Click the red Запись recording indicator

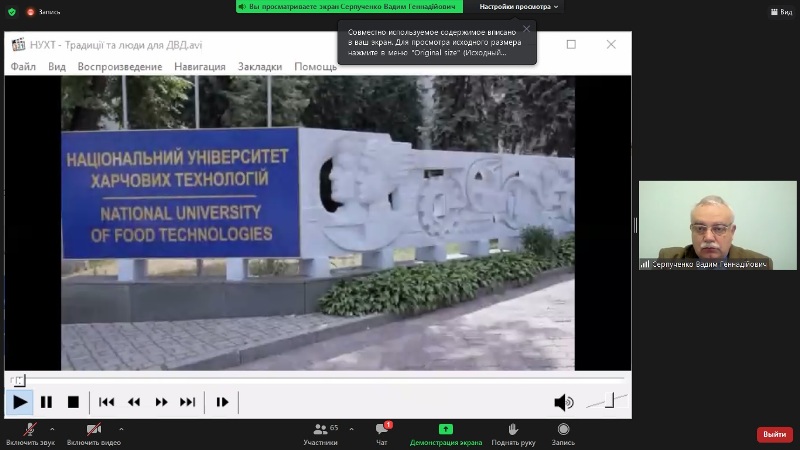pos(44,12)
